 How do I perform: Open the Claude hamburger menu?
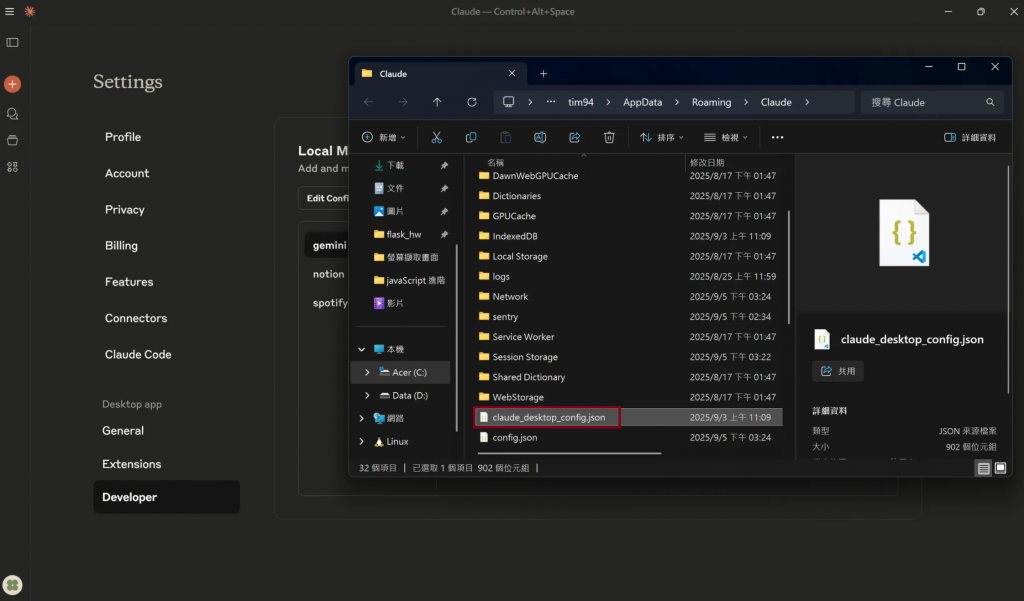[x=10, y=11]
